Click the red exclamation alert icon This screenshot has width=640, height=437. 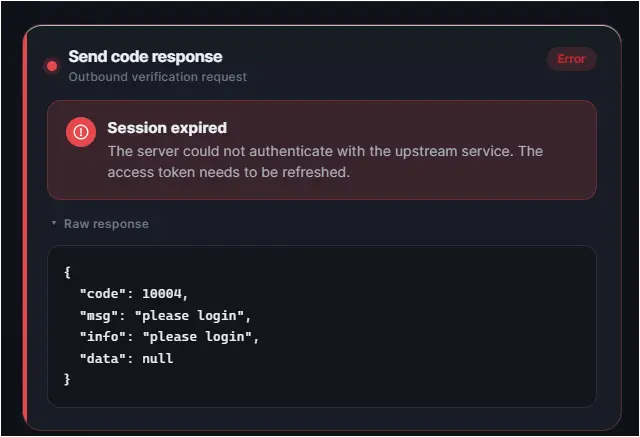coord(81,132)
